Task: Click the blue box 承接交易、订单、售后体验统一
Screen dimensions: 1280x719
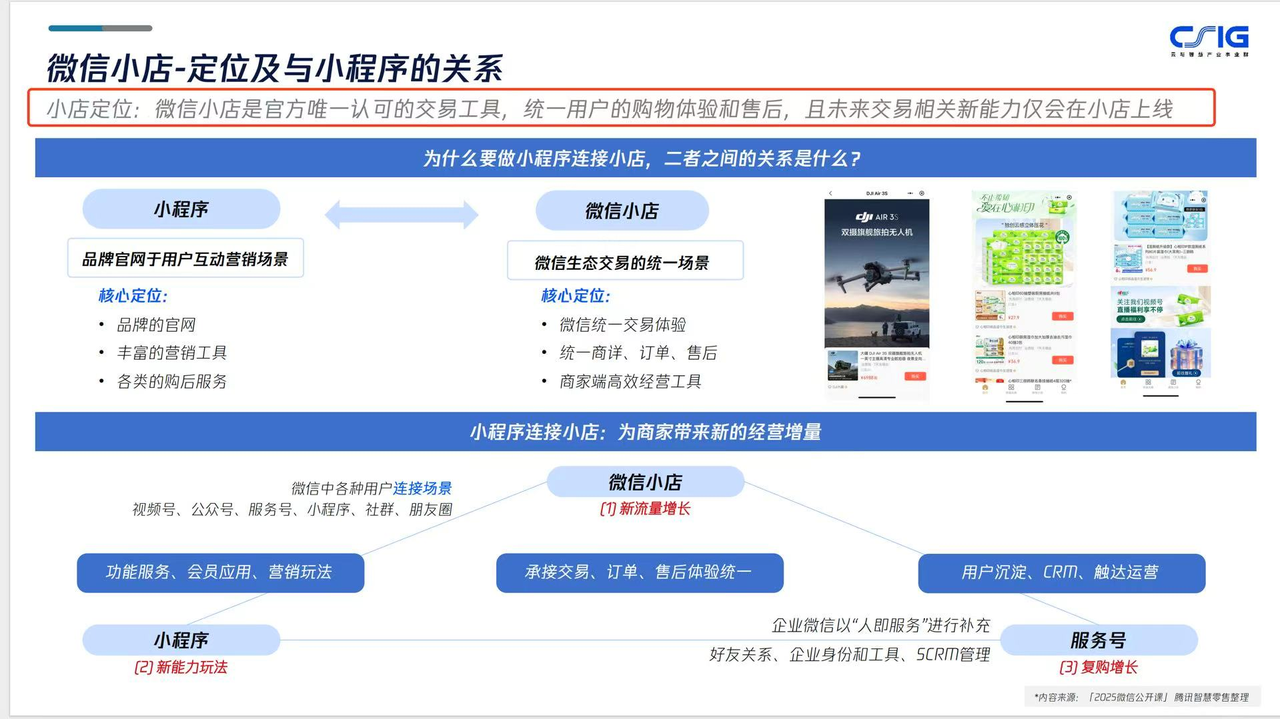Action: 640,573
